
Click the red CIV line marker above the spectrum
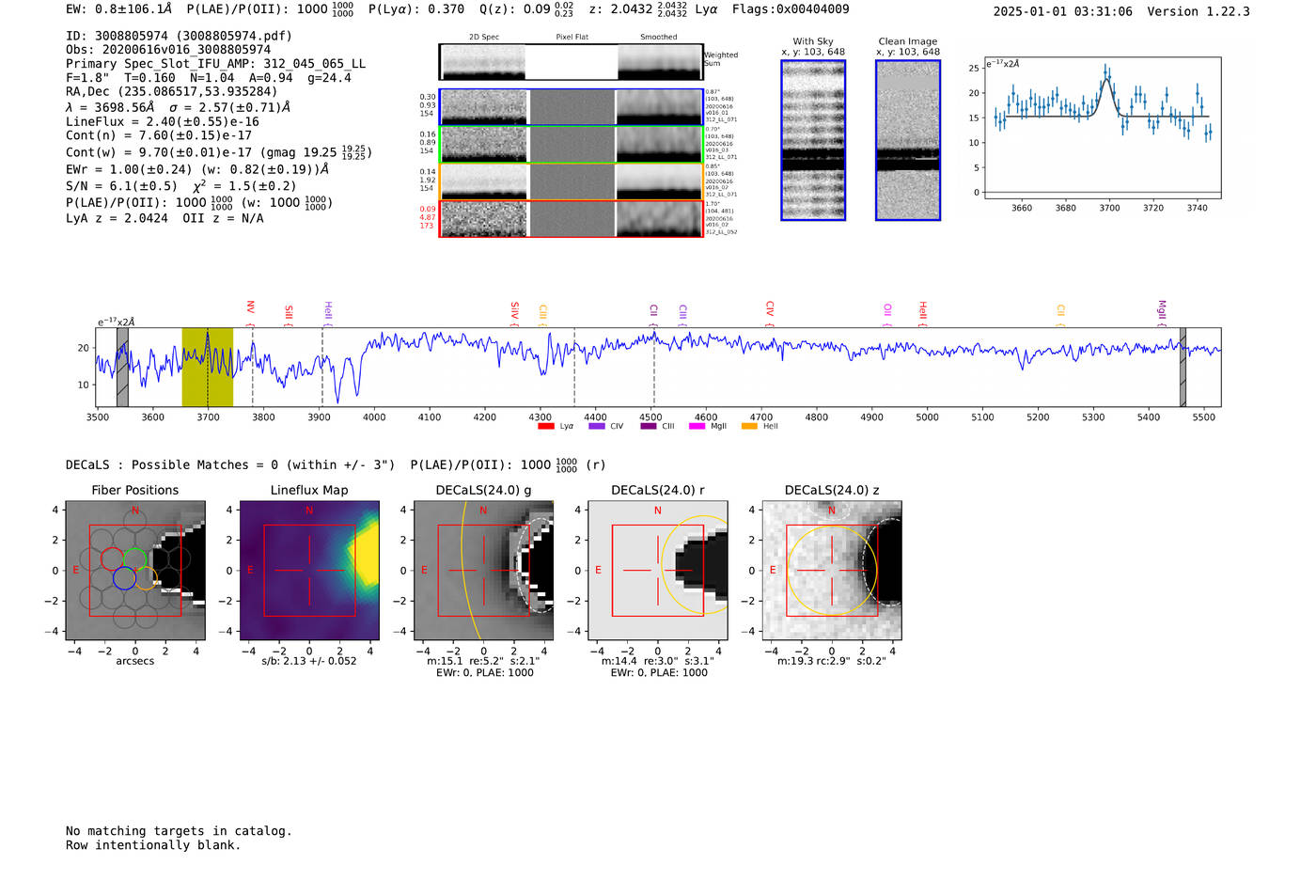coord(770,309)
